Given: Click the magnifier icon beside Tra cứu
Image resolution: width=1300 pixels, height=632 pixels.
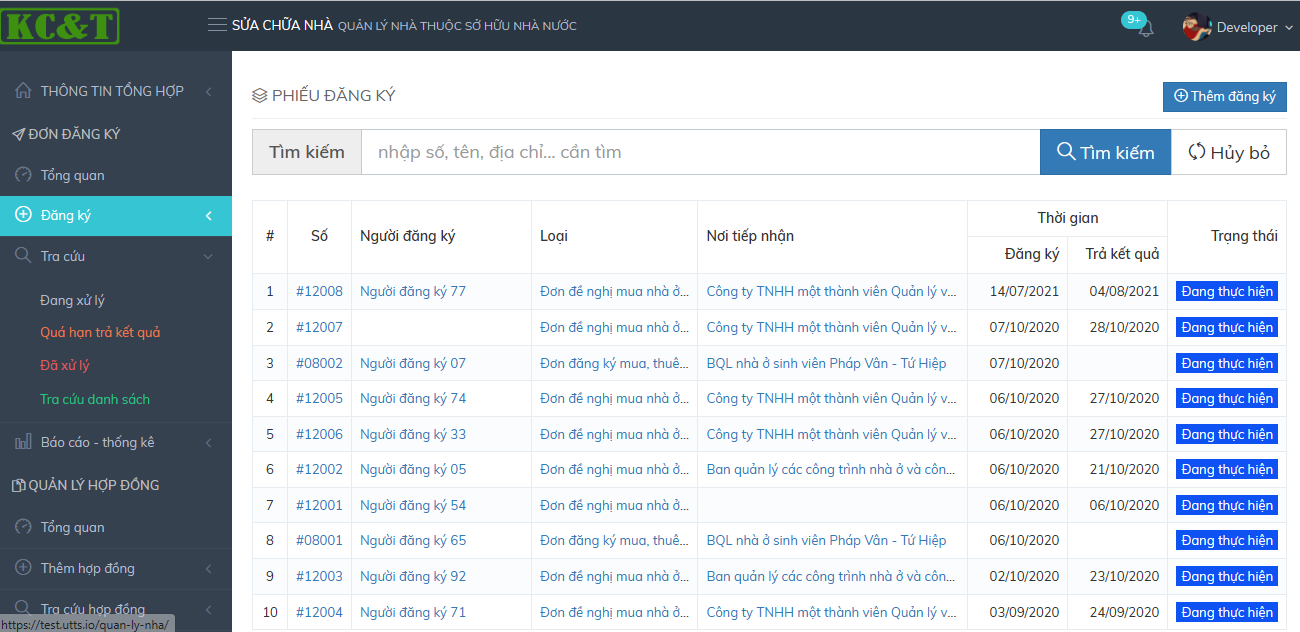Looking at the screenshot, I should pos(23,256).
